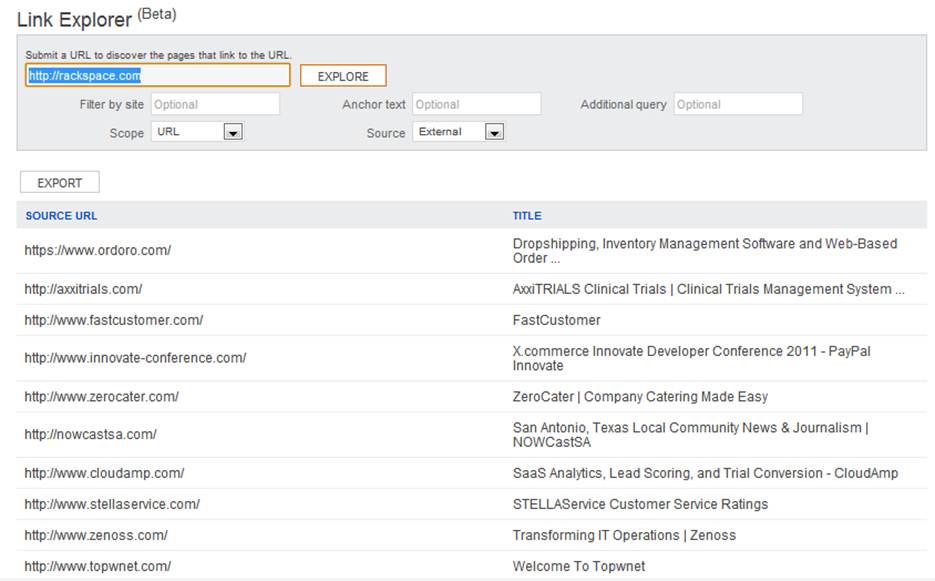
Task: Select the 'SaaS Analytics, Lead Scoring' title text
Action: click(x=705, y=473)
